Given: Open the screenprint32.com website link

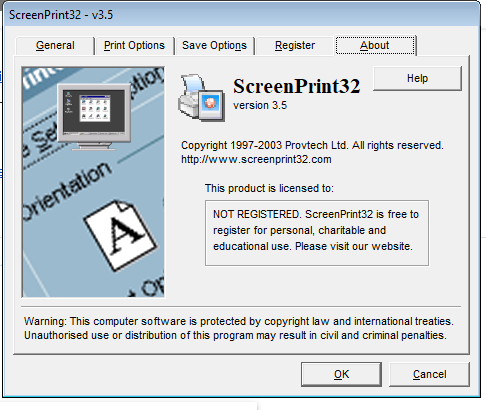Looking at the screenshot, I should 256,159.
